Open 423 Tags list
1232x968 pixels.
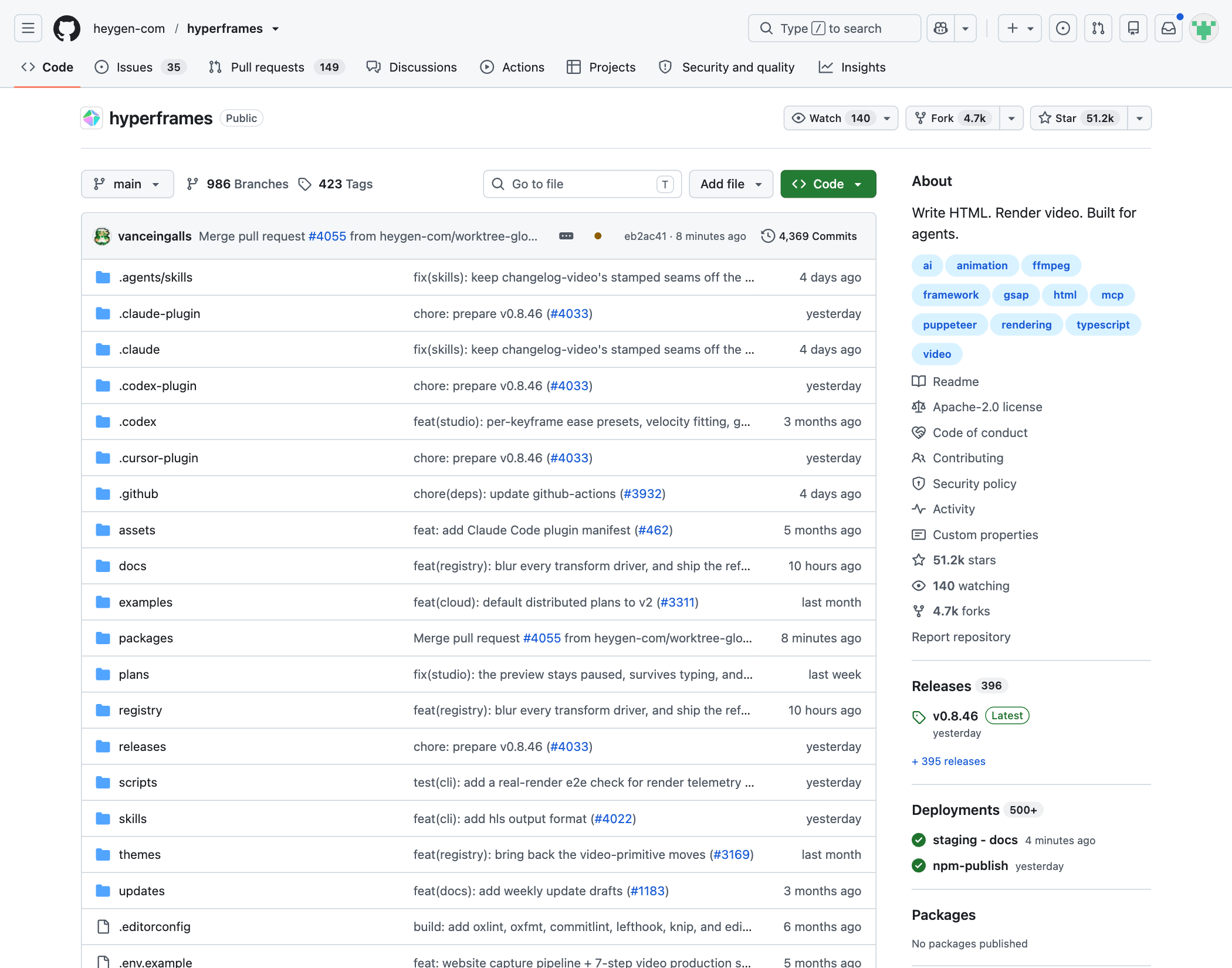(336, 184)
